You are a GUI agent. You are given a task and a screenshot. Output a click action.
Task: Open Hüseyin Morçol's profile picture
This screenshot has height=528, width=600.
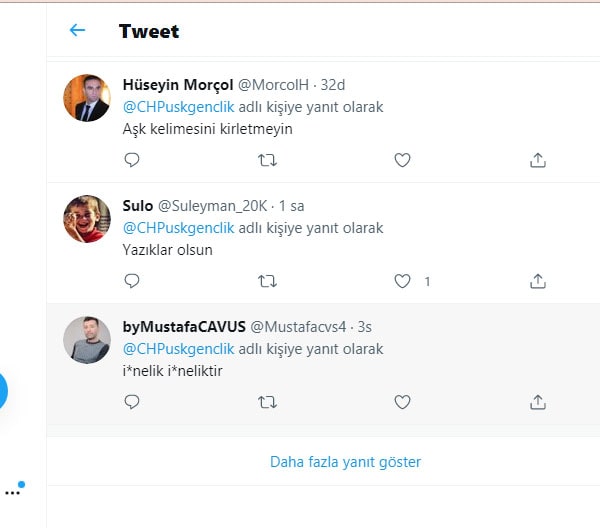tap(87, 98)
